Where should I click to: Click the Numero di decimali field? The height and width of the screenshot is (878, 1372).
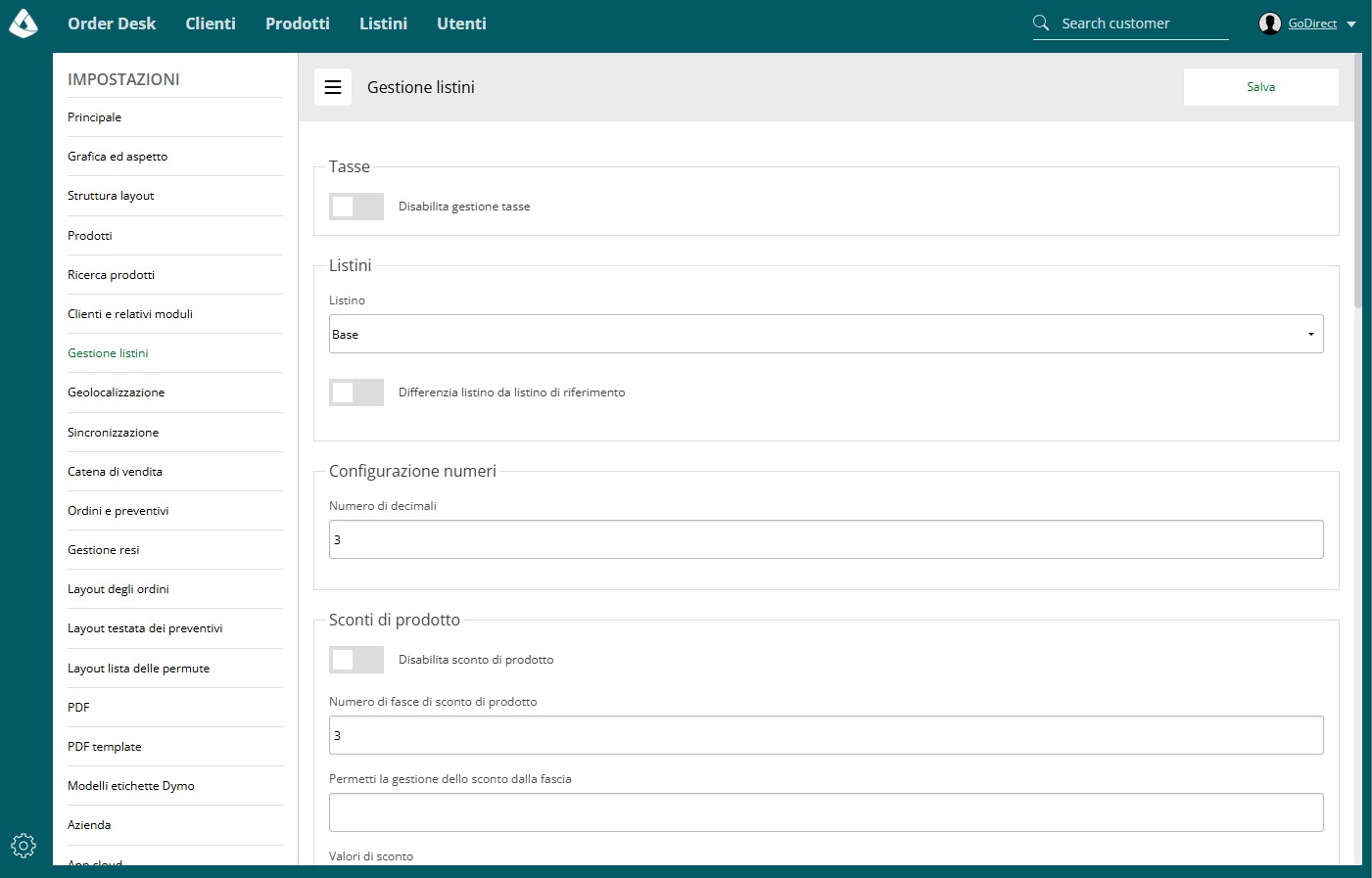[827, 539]
